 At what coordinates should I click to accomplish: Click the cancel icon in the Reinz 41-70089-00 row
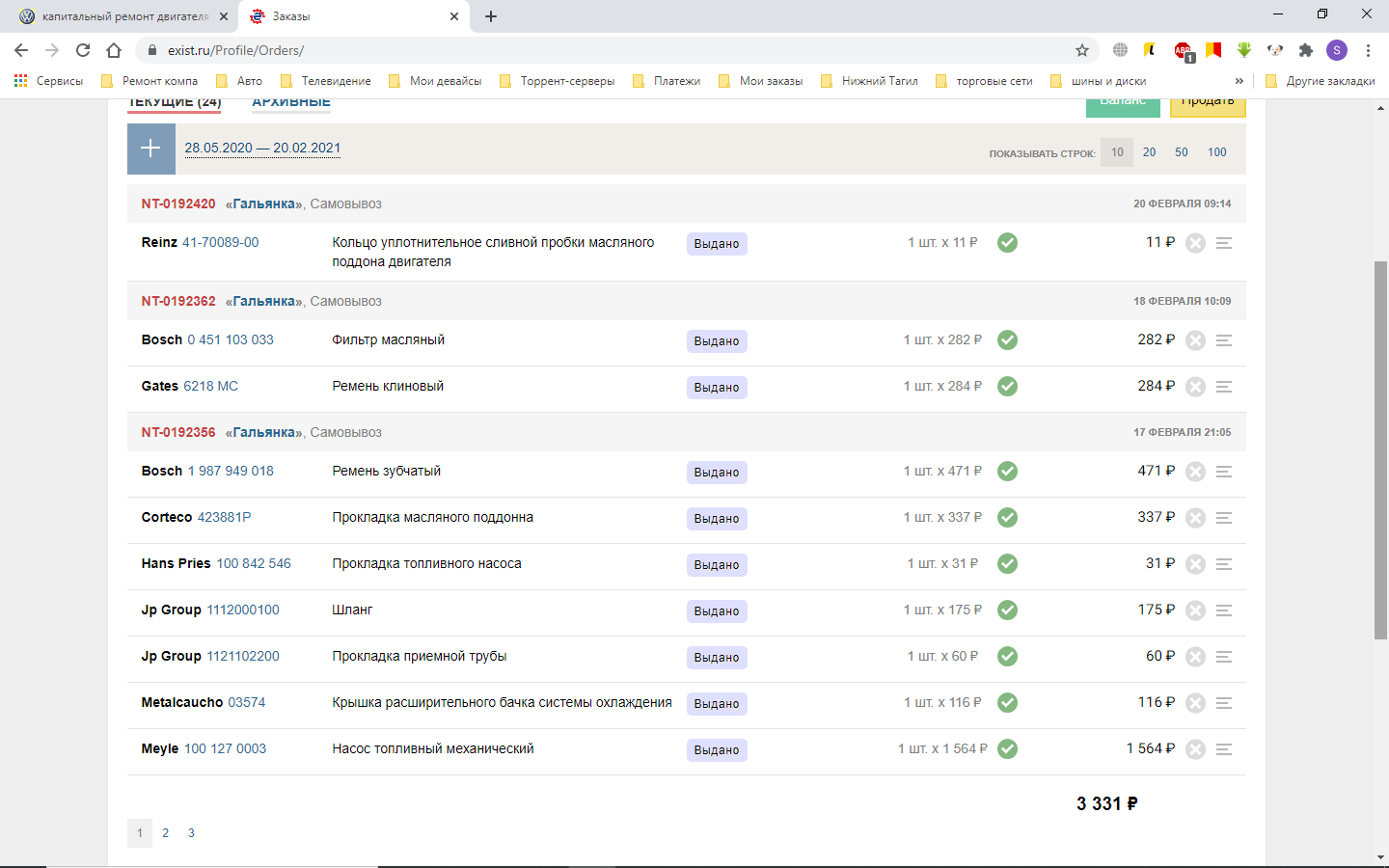pyautogui.click(x=1195, y=243)
